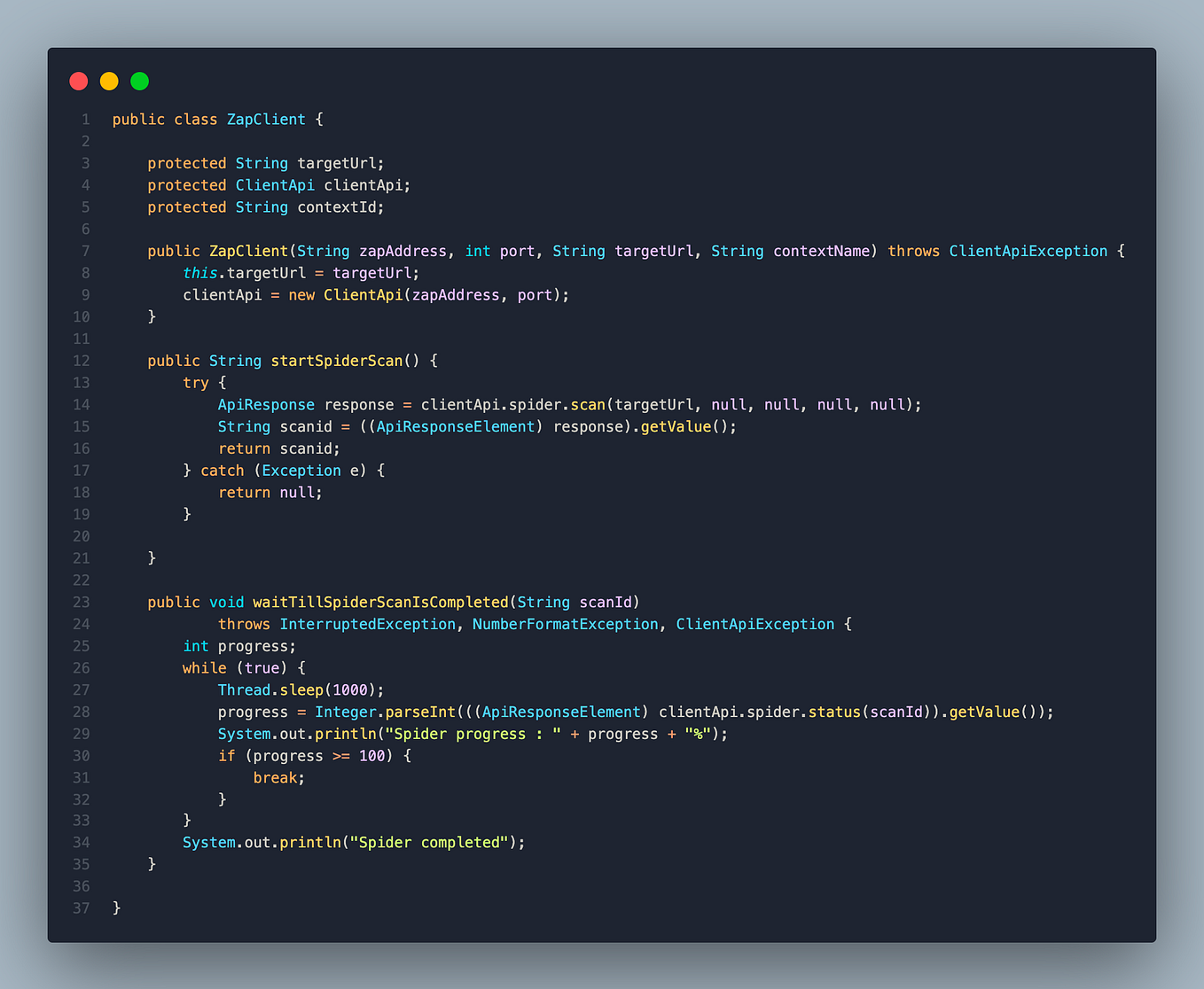Screen dimensions: 1204x989
Task: Click the yellow traffic light button
Action: (108, 81)
